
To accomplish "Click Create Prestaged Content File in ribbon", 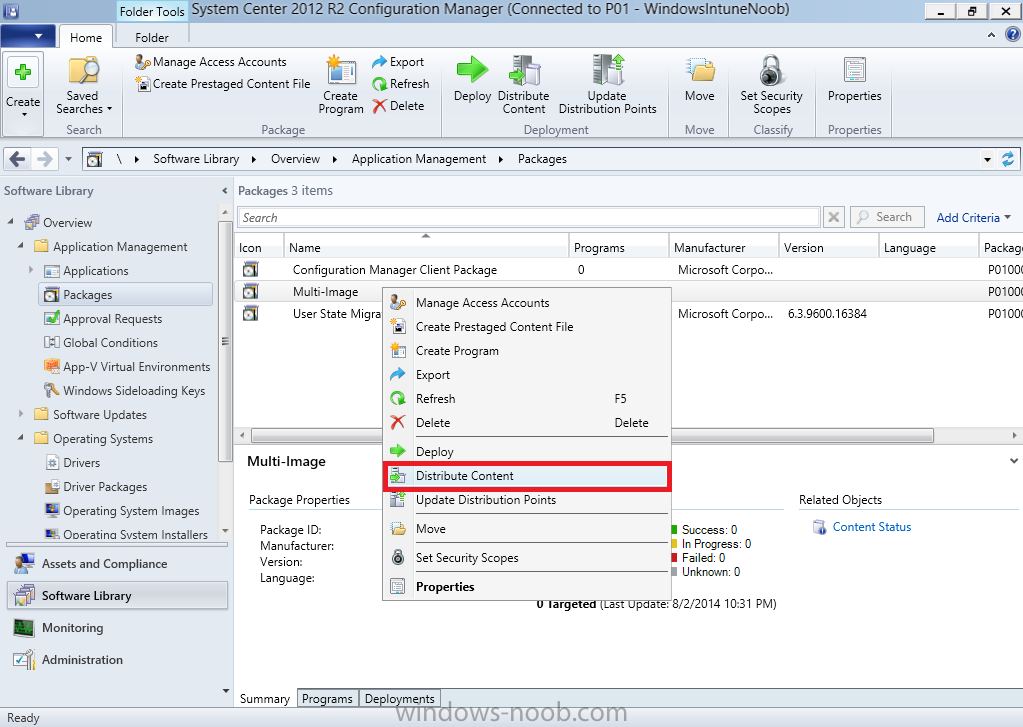I will click(223, 84).
